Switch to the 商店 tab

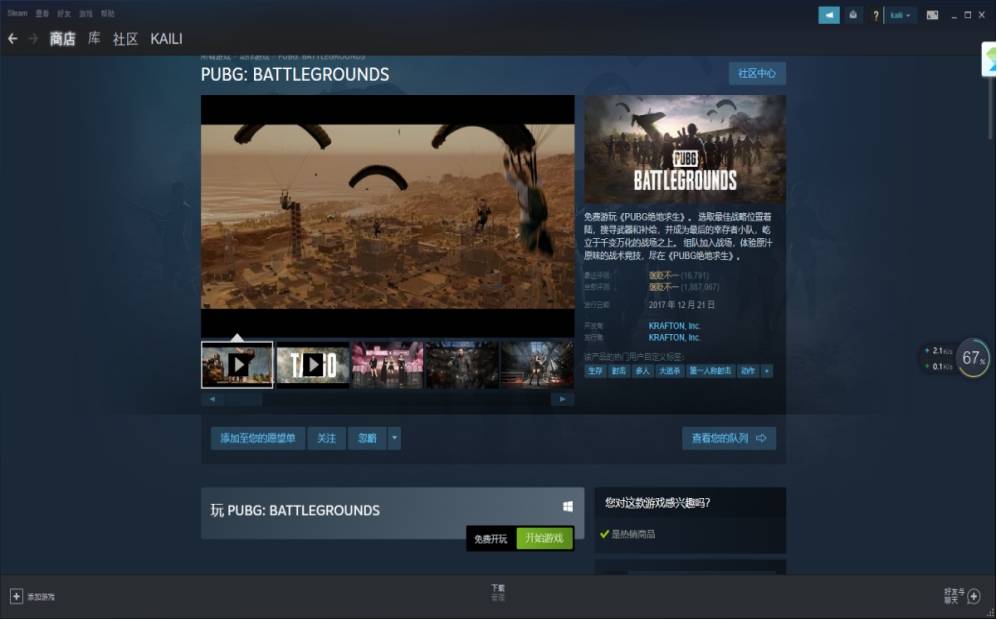pos(62,39)
